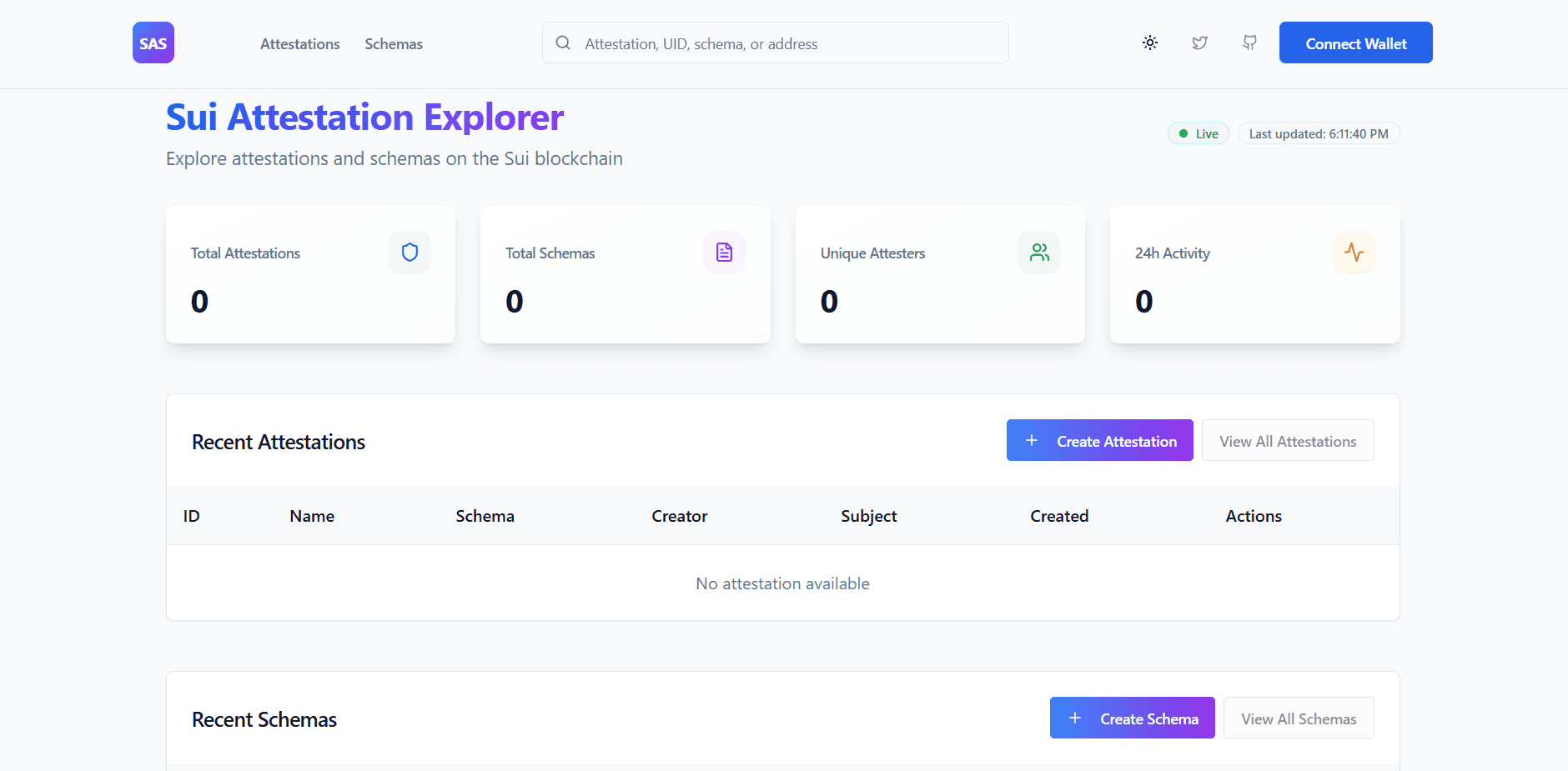
Task: Click the Create Schema button
Action: pyautogui.click(x=1132, y=718)
